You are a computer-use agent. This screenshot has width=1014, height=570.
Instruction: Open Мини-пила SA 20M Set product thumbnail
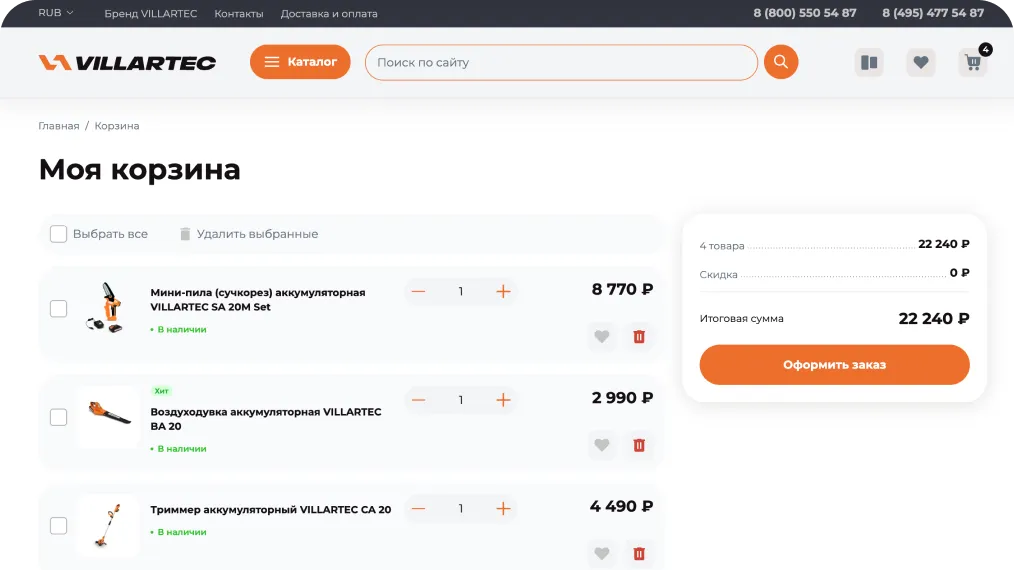(x=107, y=308)
